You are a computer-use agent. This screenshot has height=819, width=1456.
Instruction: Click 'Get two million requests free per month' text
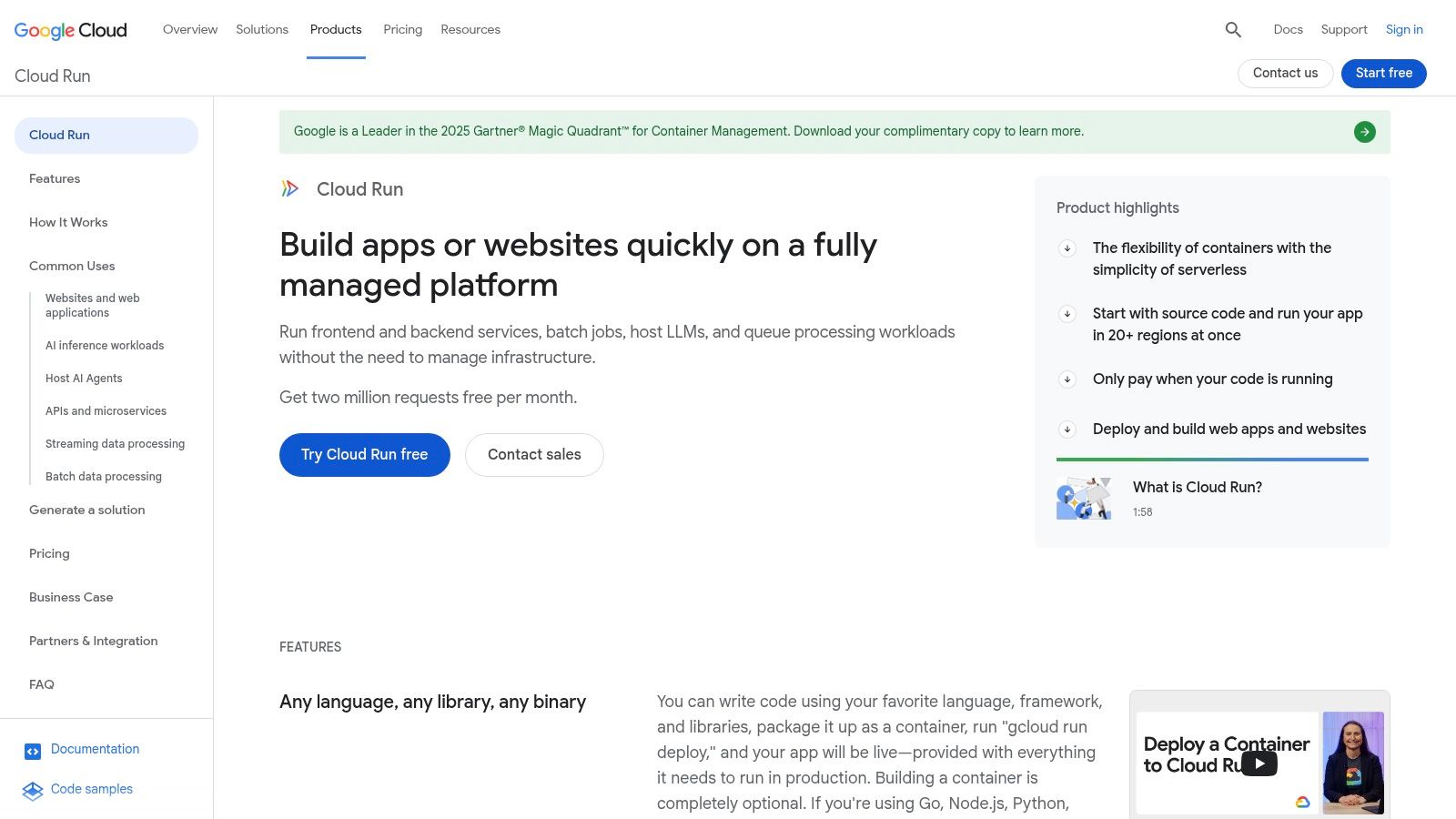point(429,397)
